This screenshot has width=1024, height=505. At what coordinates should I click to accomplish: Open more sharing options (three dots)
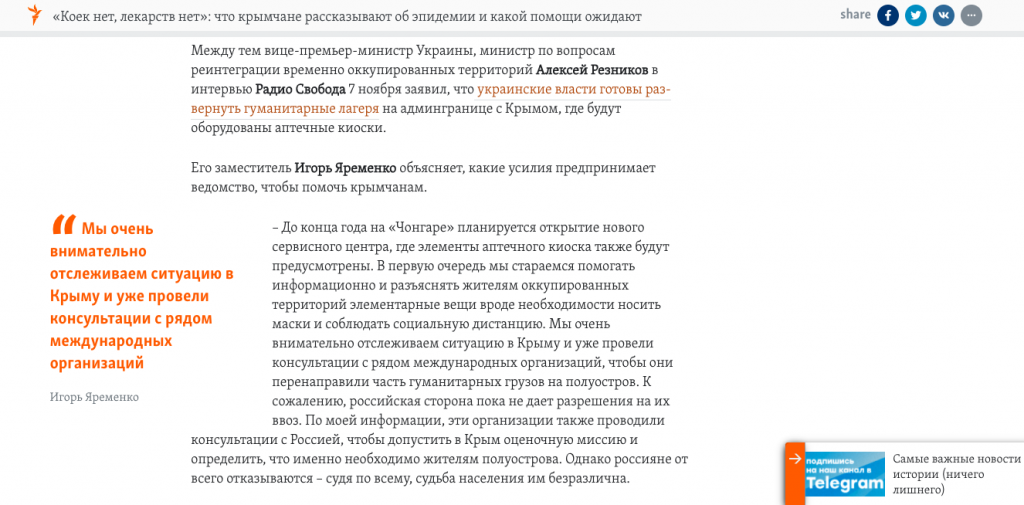pos(972,15)
